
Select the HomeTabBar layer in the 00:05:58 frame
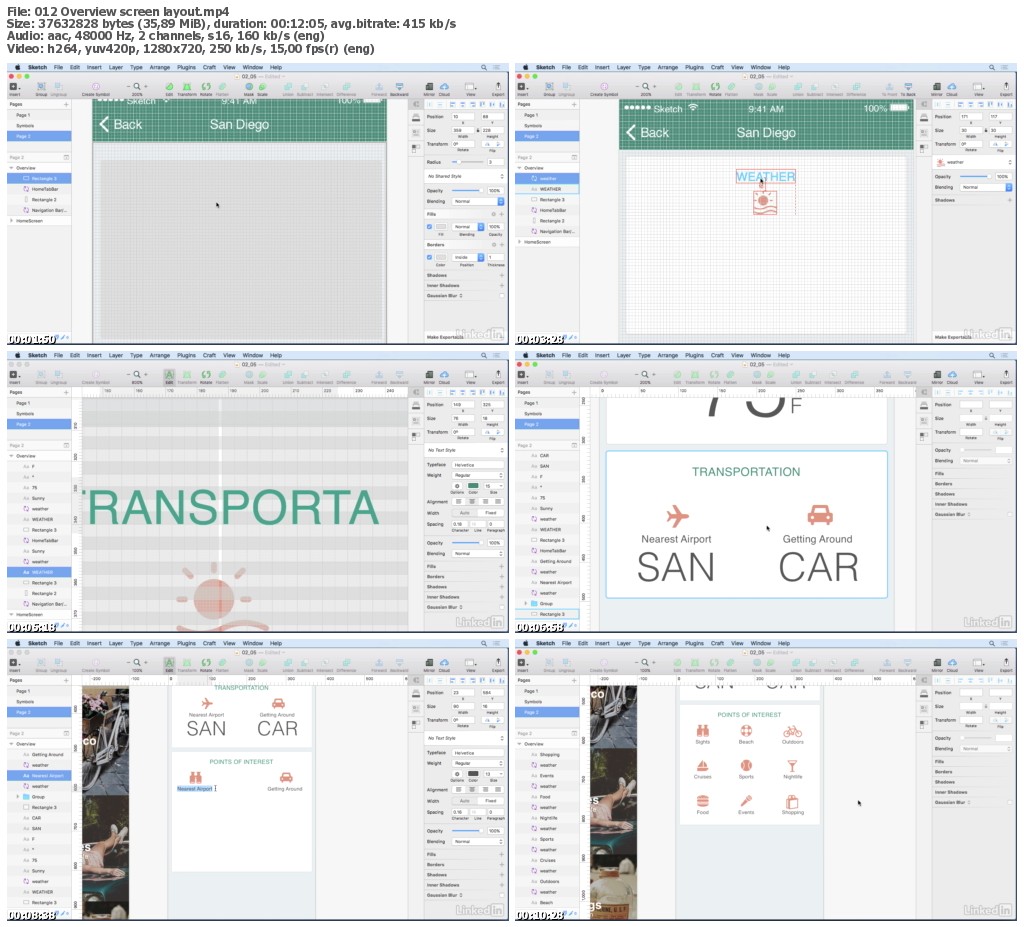pos(547,551)
